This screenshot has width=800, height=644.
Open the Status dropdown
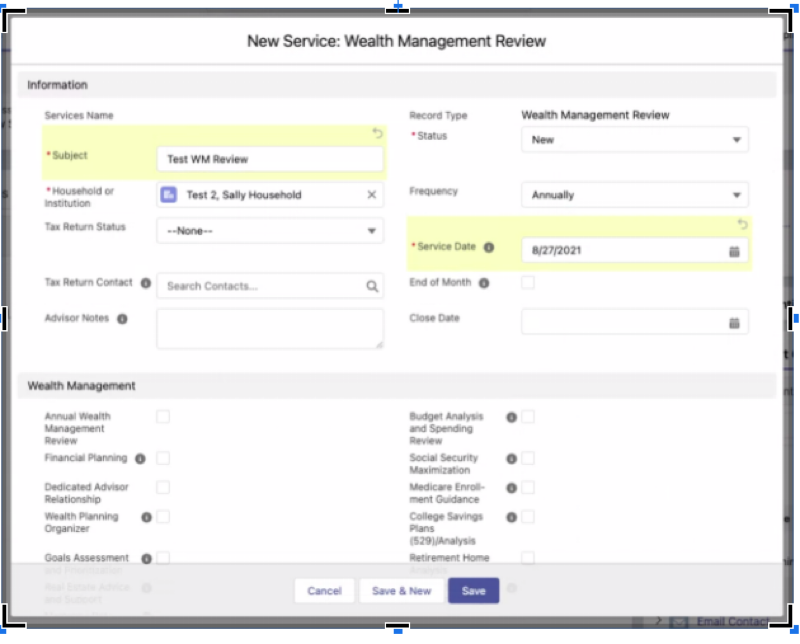pos(634,140)
